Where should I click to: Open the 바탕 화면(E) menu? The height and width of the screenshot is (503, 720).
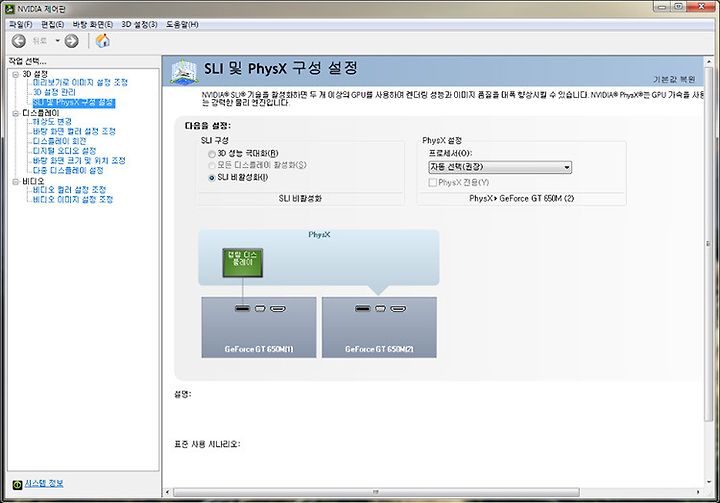point(93,24)
